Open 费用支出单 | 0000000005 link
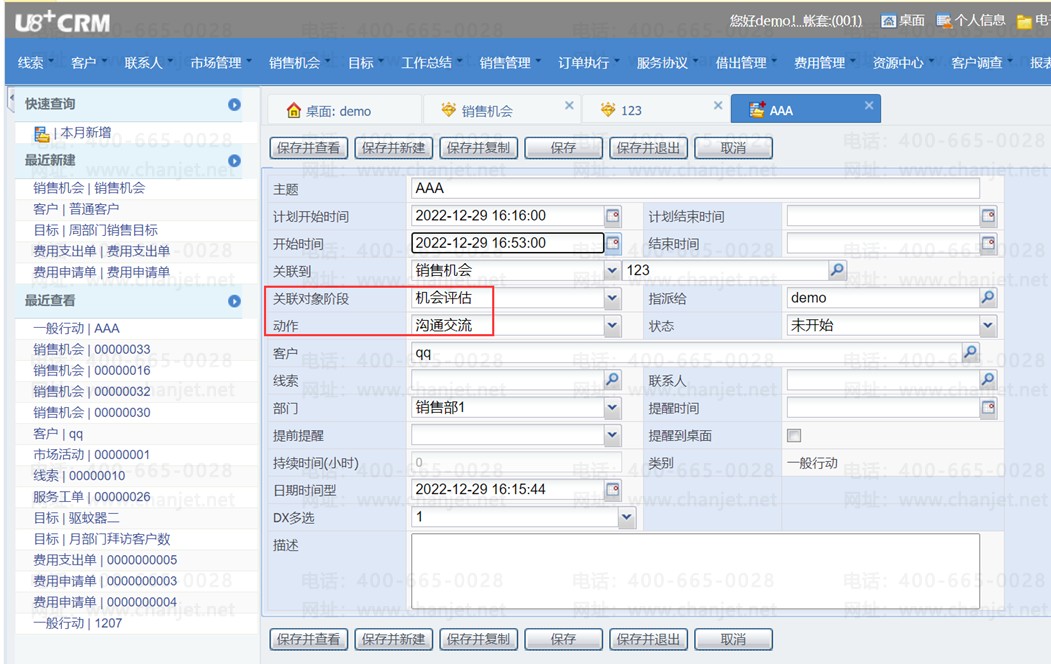 point(105,559)
